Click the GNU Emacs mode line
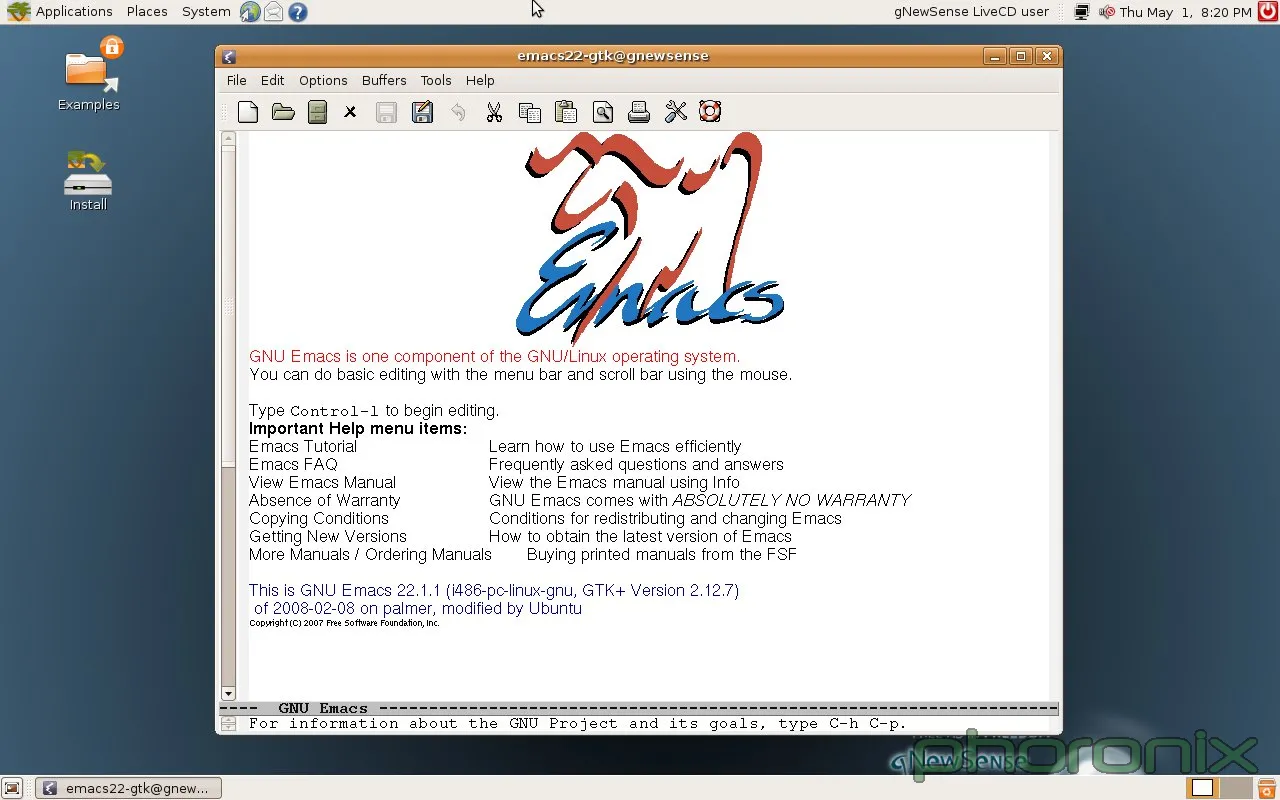This screenshot has height=800, width=1280. tap(639, 708)
